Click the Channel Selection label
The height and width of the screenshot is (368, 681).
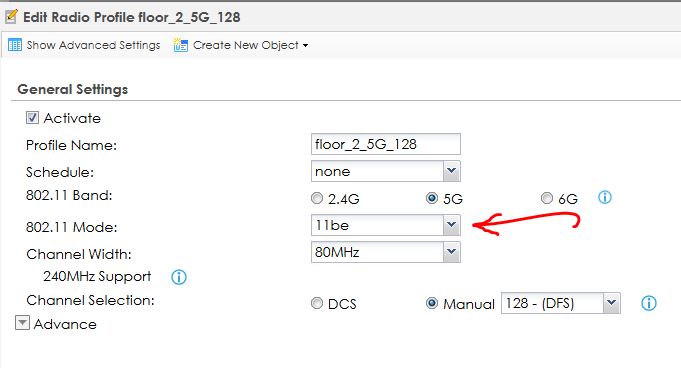click(90, 300)
